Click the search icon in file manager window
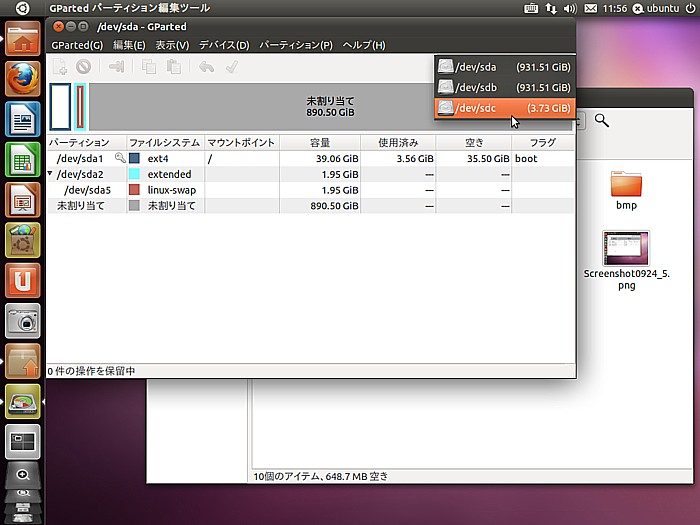 [602, 120]
